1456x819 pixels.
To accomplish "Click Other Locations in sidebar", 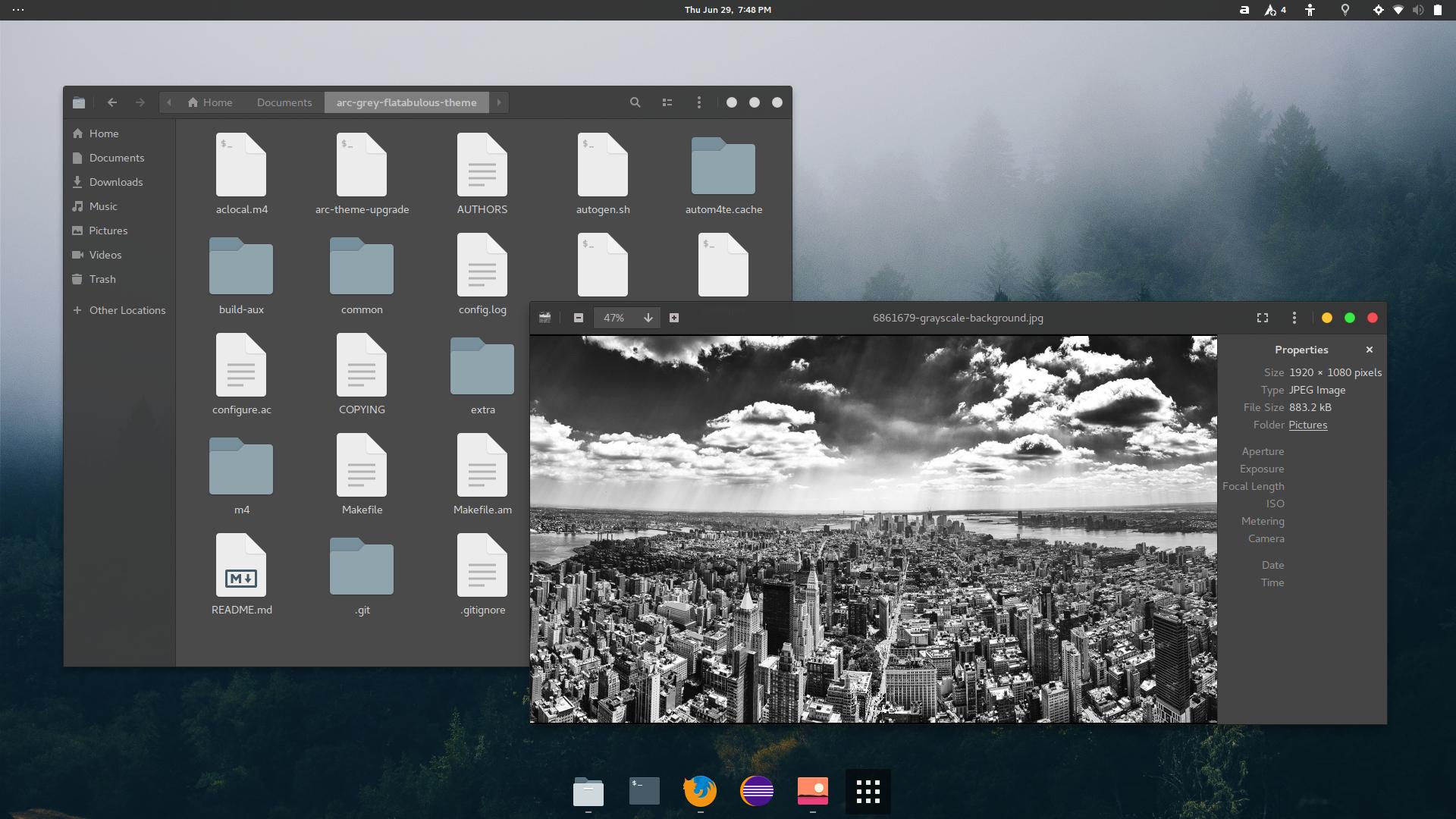I will pyautogui.click(x=127, y=310).
